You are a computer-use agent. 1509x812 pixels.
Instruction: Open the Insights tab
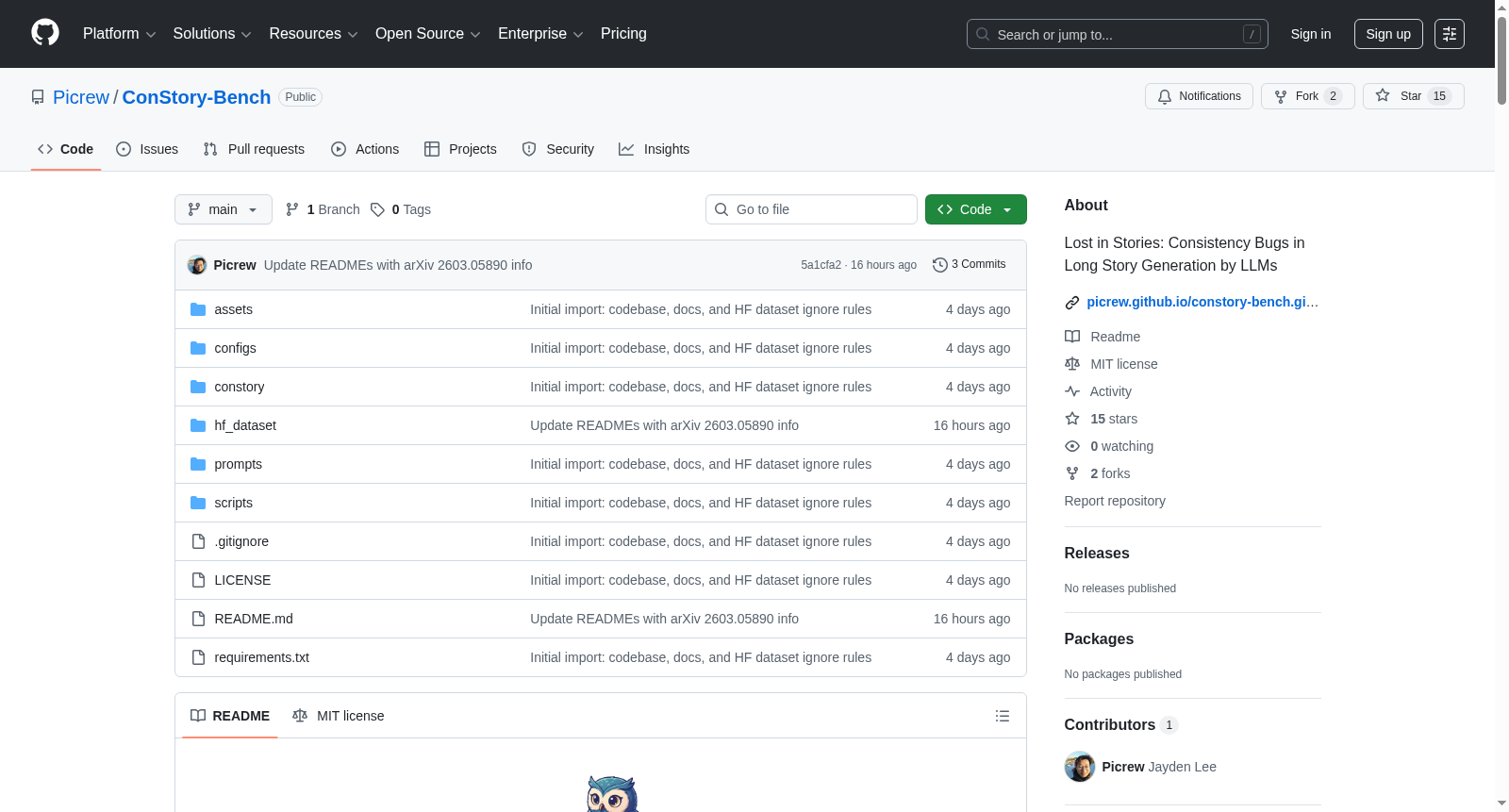[x=655, y=149]
